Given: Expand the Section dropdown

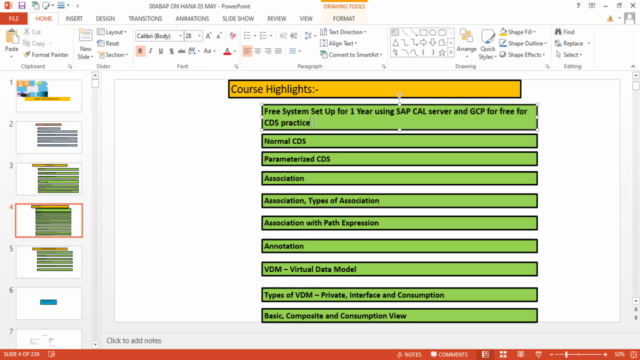Looking at the screenshot, I should (113, 55).
